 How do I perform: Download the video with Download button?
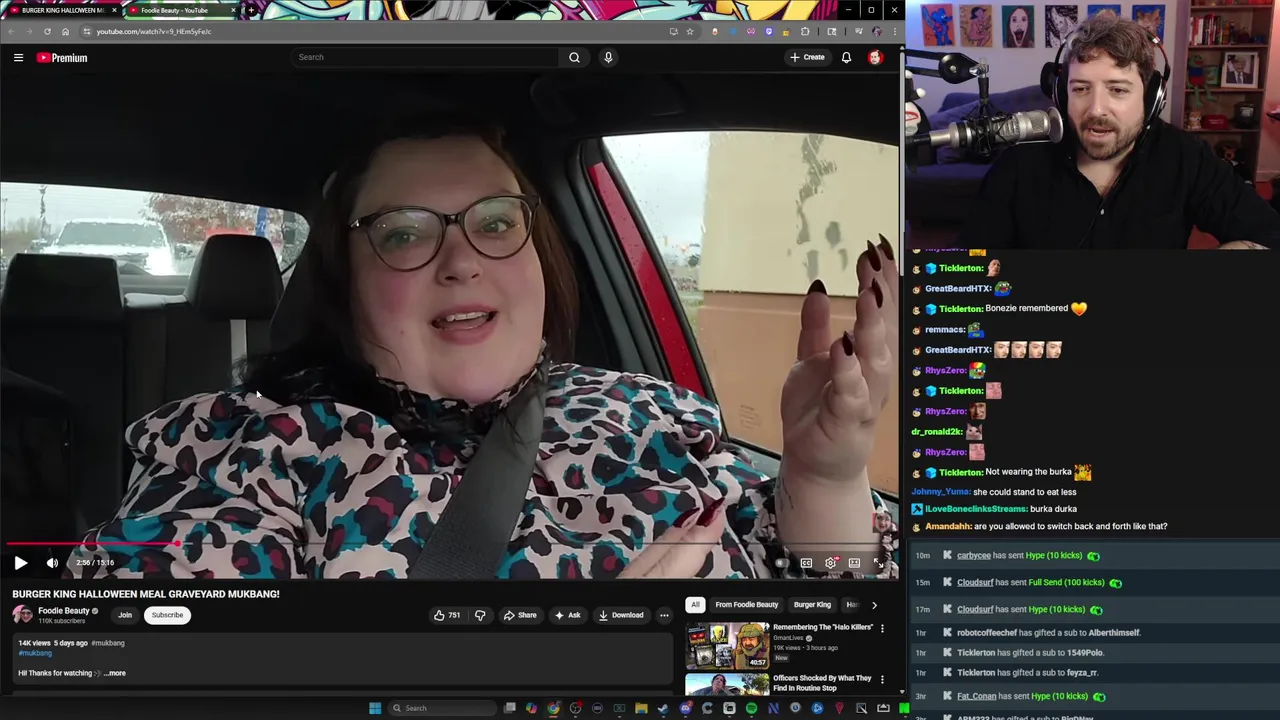pyautogui.click(x=621, y=615)
